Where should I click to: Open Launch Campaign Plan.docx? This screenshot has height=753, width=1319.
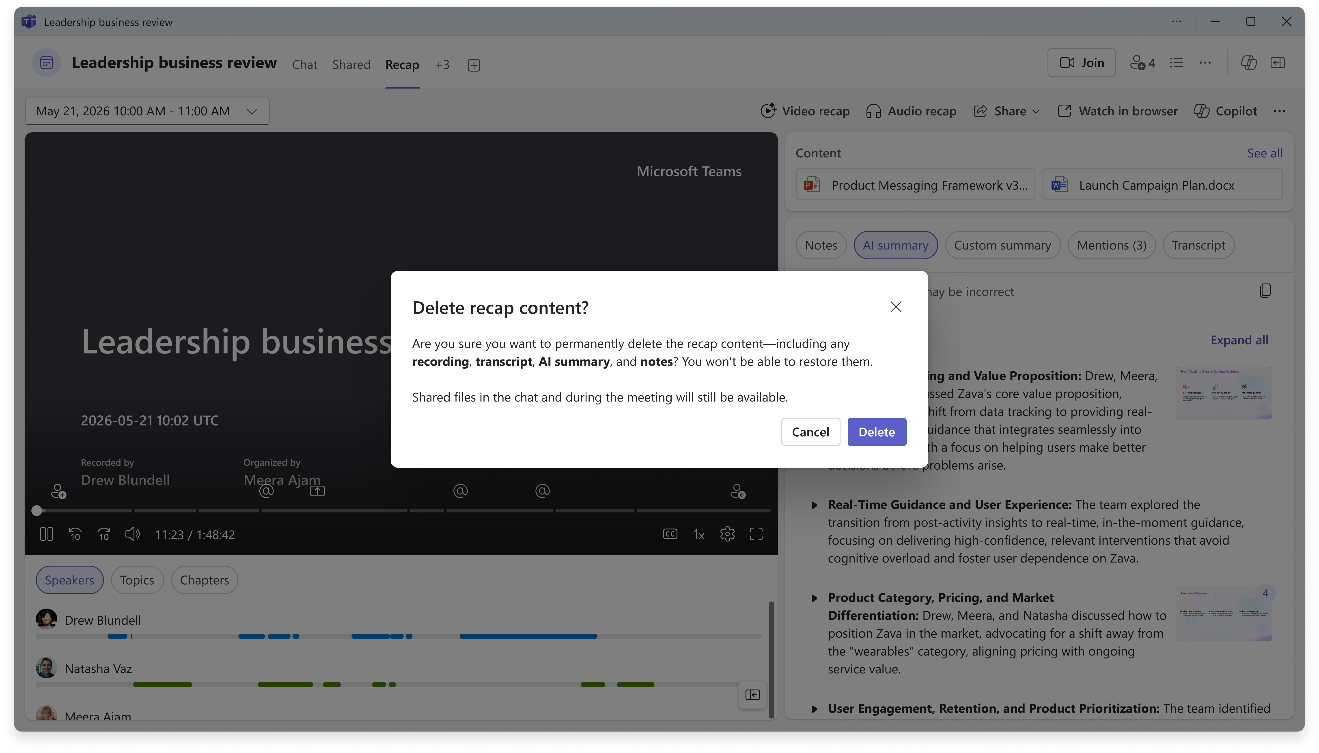click(1162, 185)
